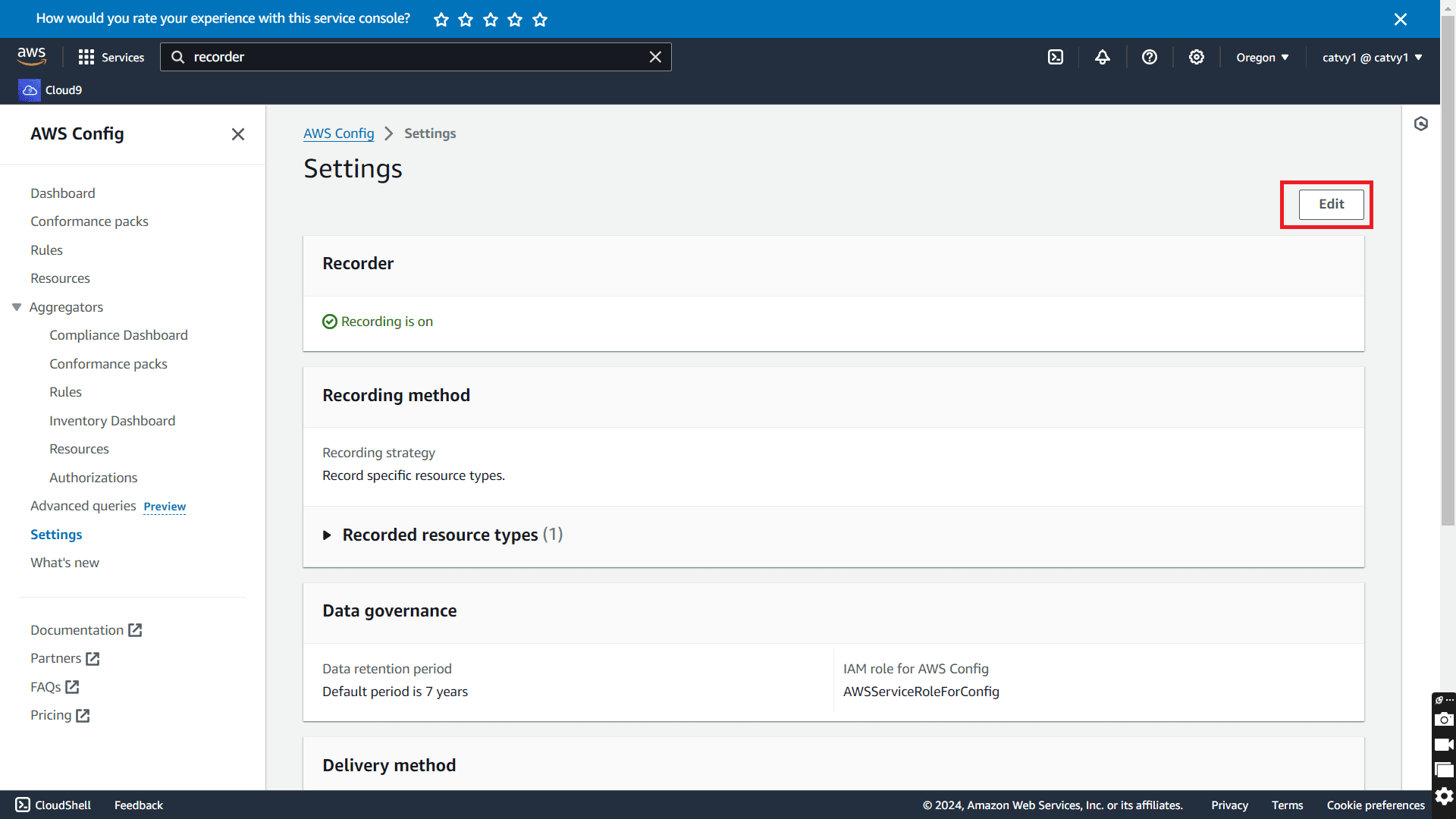This screenshot has height=819, width=1456.
Task: Rate the console four stars
Action: (x=515, y=19)
